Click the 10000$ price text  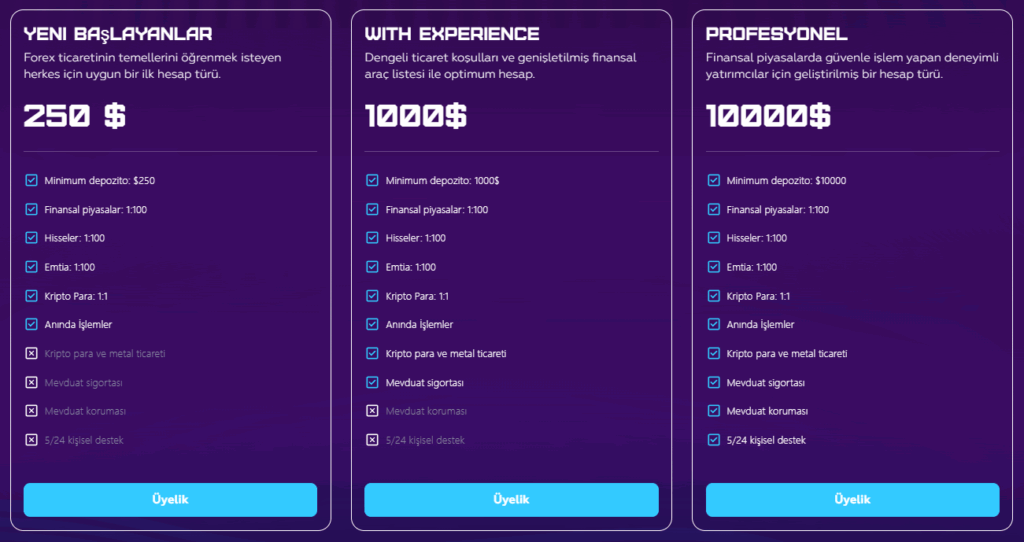click(769, 116)
